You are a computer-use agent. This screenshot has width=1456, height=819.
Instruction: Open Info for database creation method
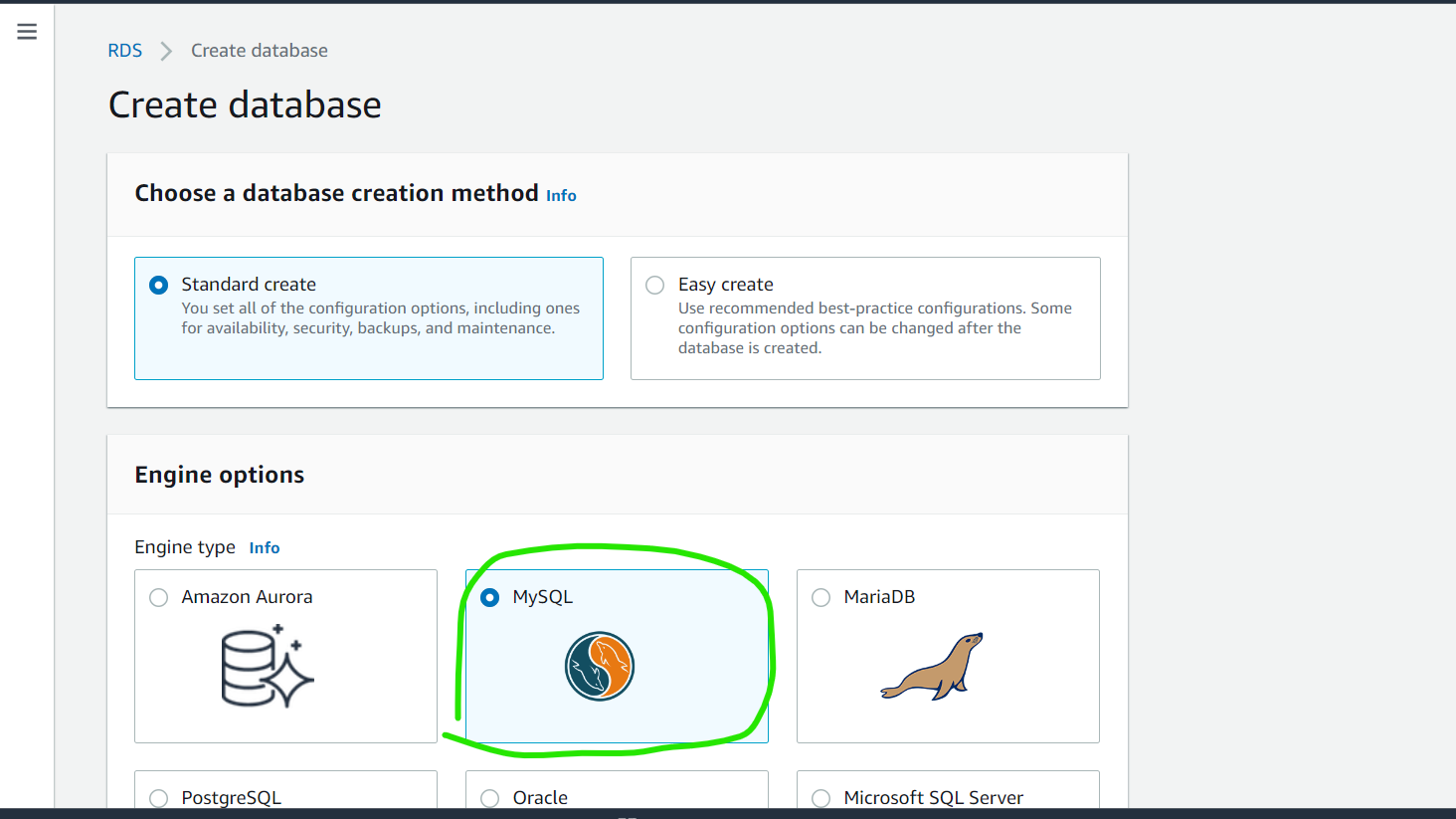click(x=561, y=195)
